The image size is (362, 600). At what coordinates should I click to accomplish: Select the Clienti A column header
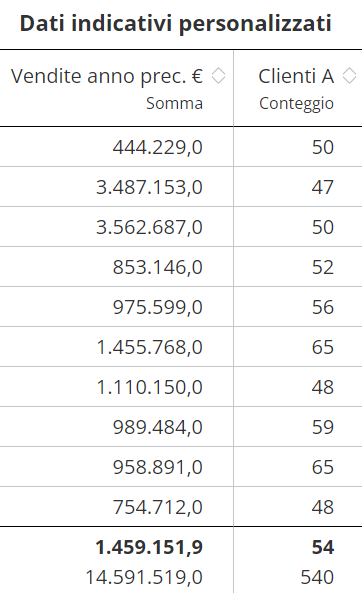click(296, 76)
